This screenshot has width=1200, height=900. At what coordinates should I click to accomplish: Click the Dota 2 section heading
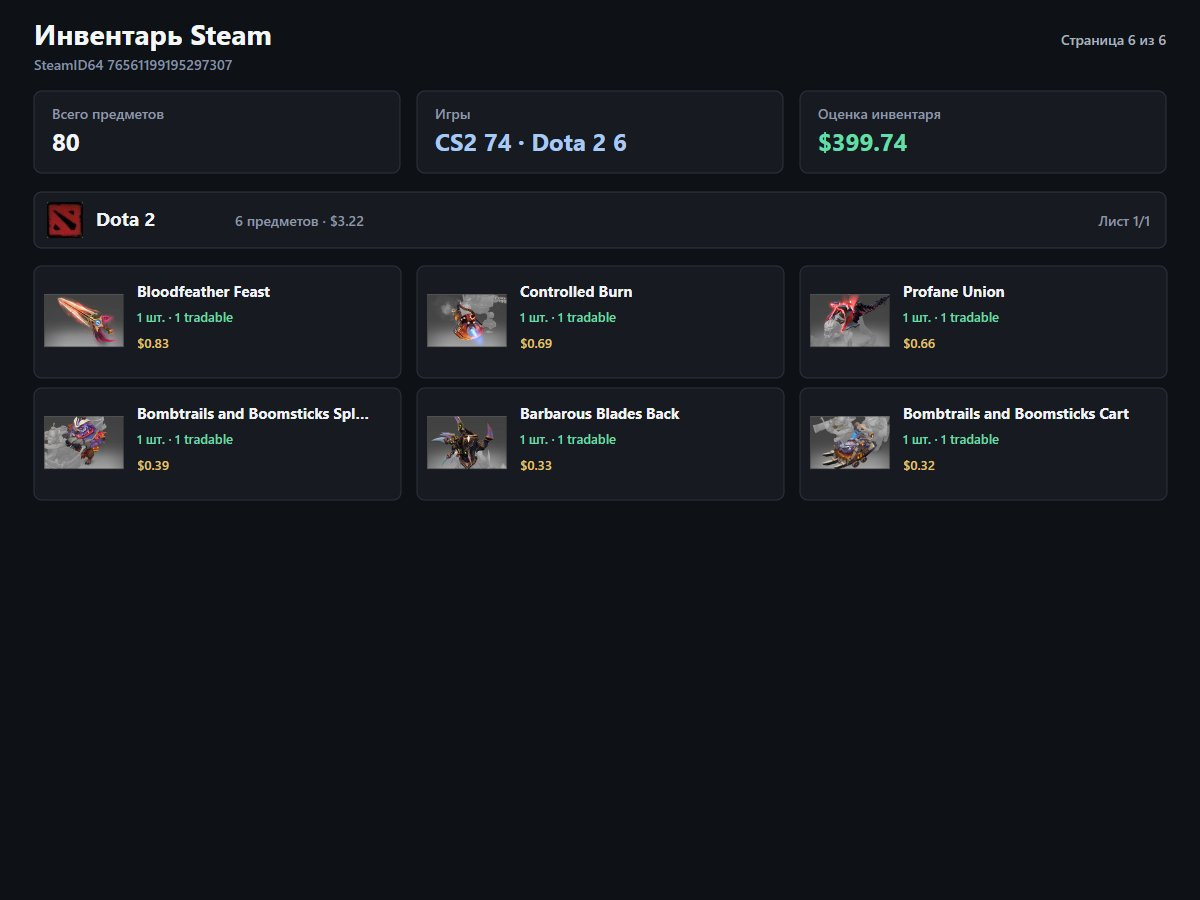(x=125, y=220)
